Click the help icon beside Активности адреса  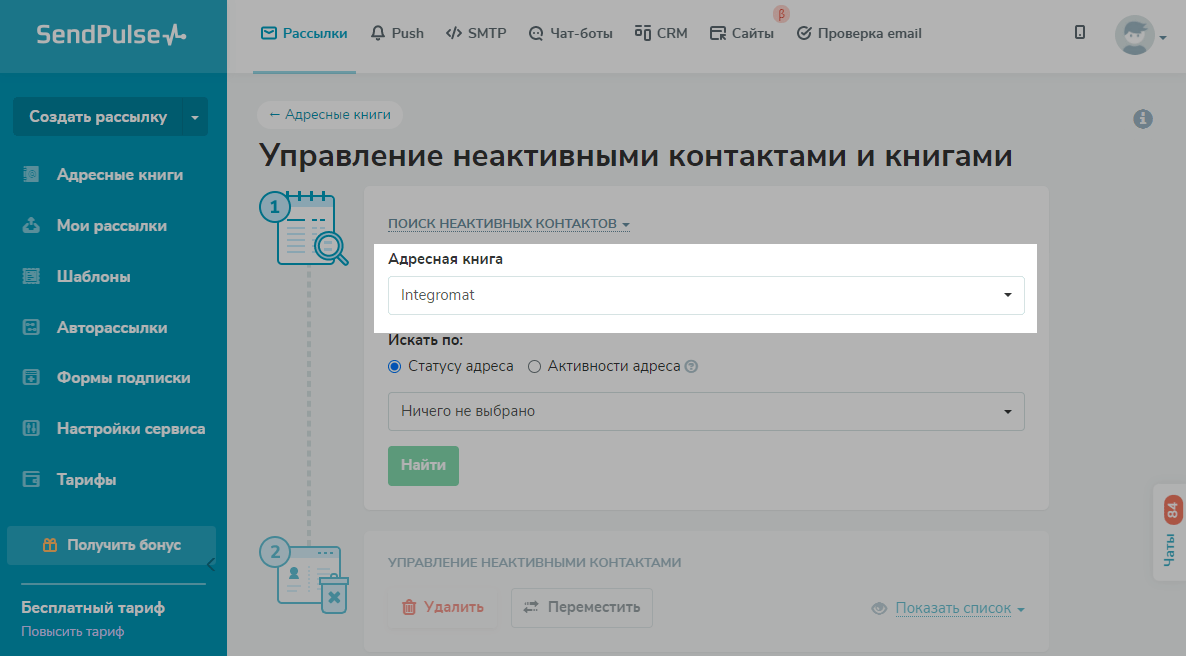(691, 367)
